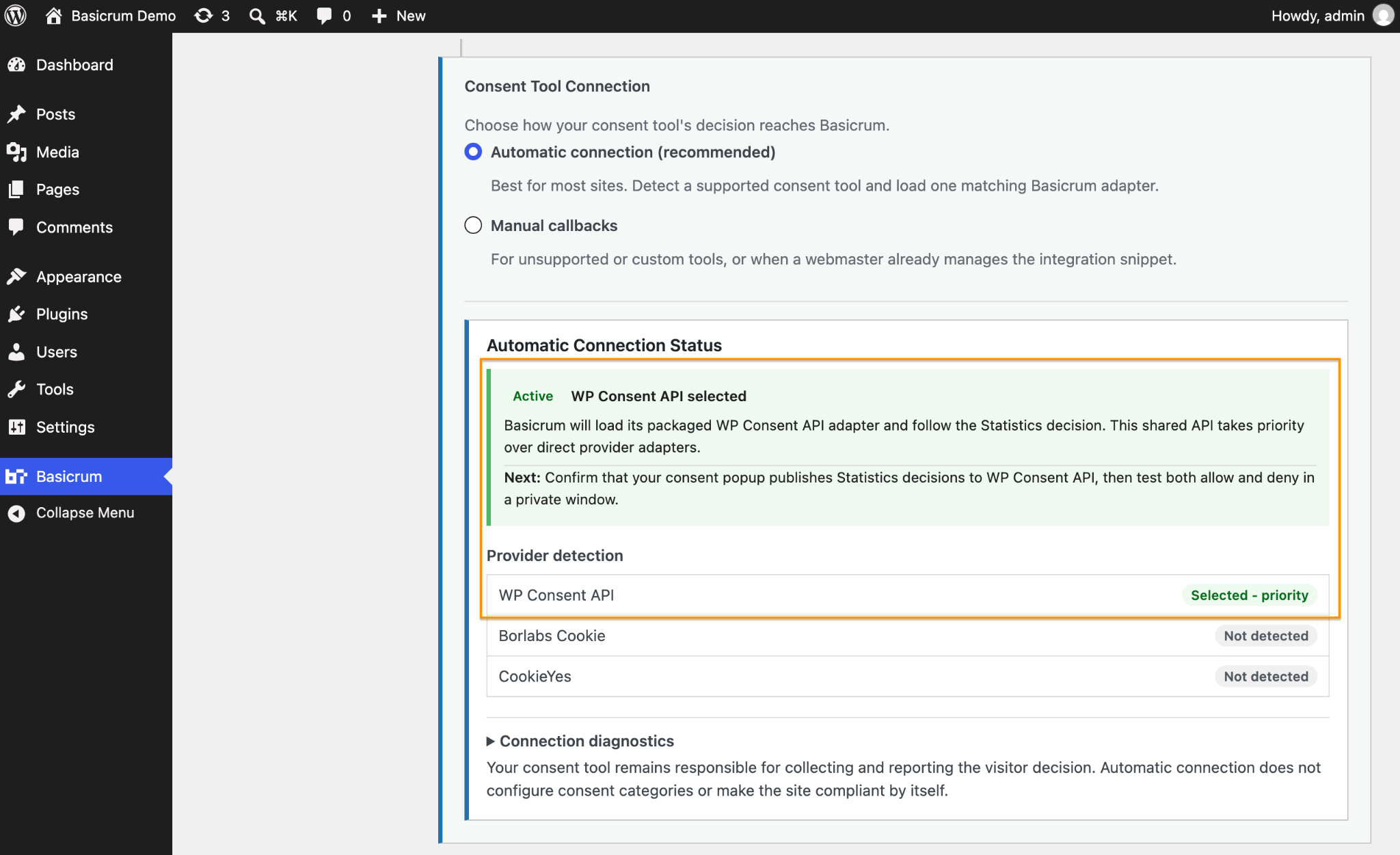Click the Basicrum logo icon in sidebar
The height and width of the screenshot is (855, 1400).
coord(16,476)
